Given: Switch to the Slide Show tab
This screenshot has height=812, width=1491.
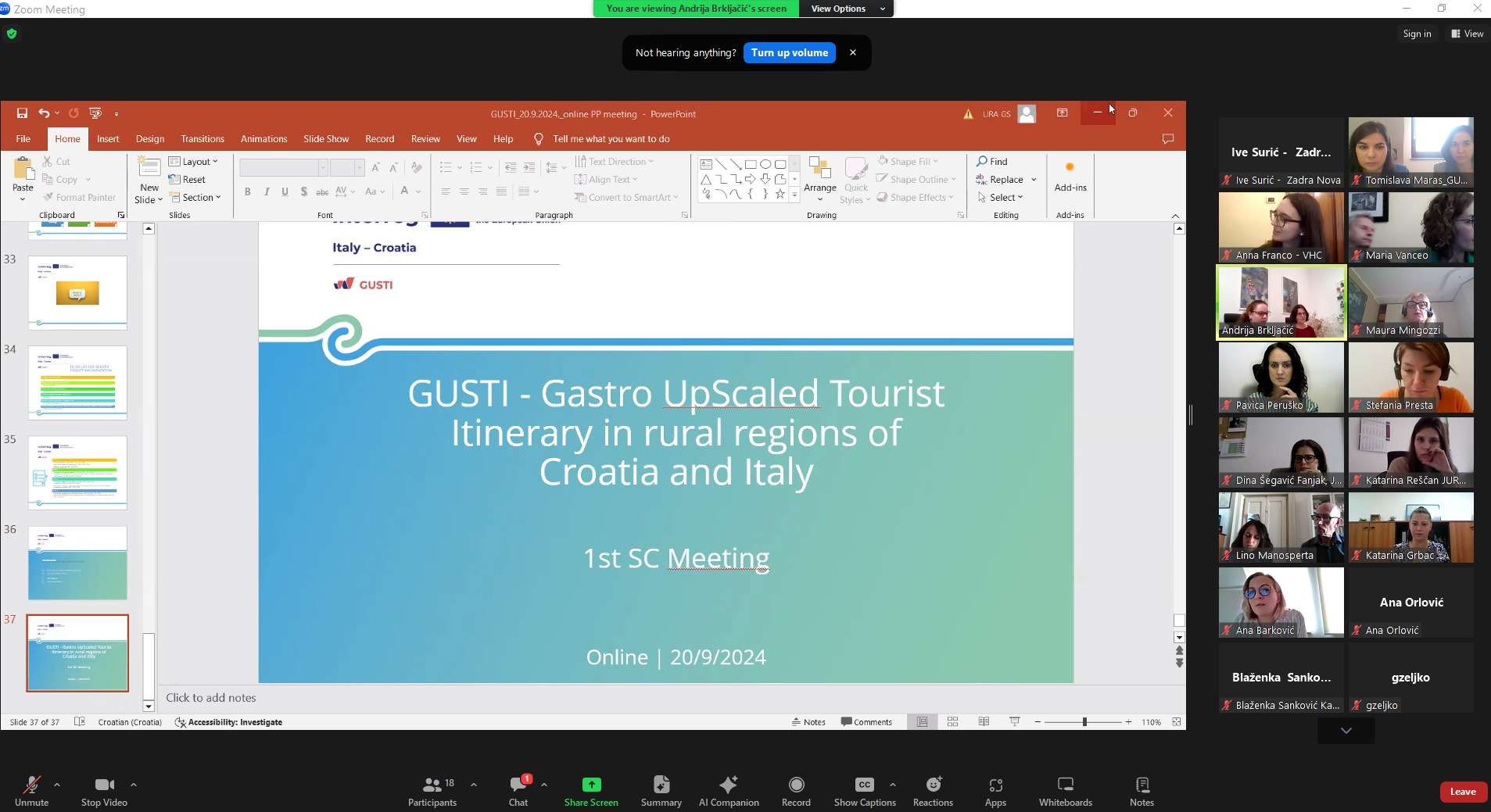Looking at the screenshot, I should 326,139.
